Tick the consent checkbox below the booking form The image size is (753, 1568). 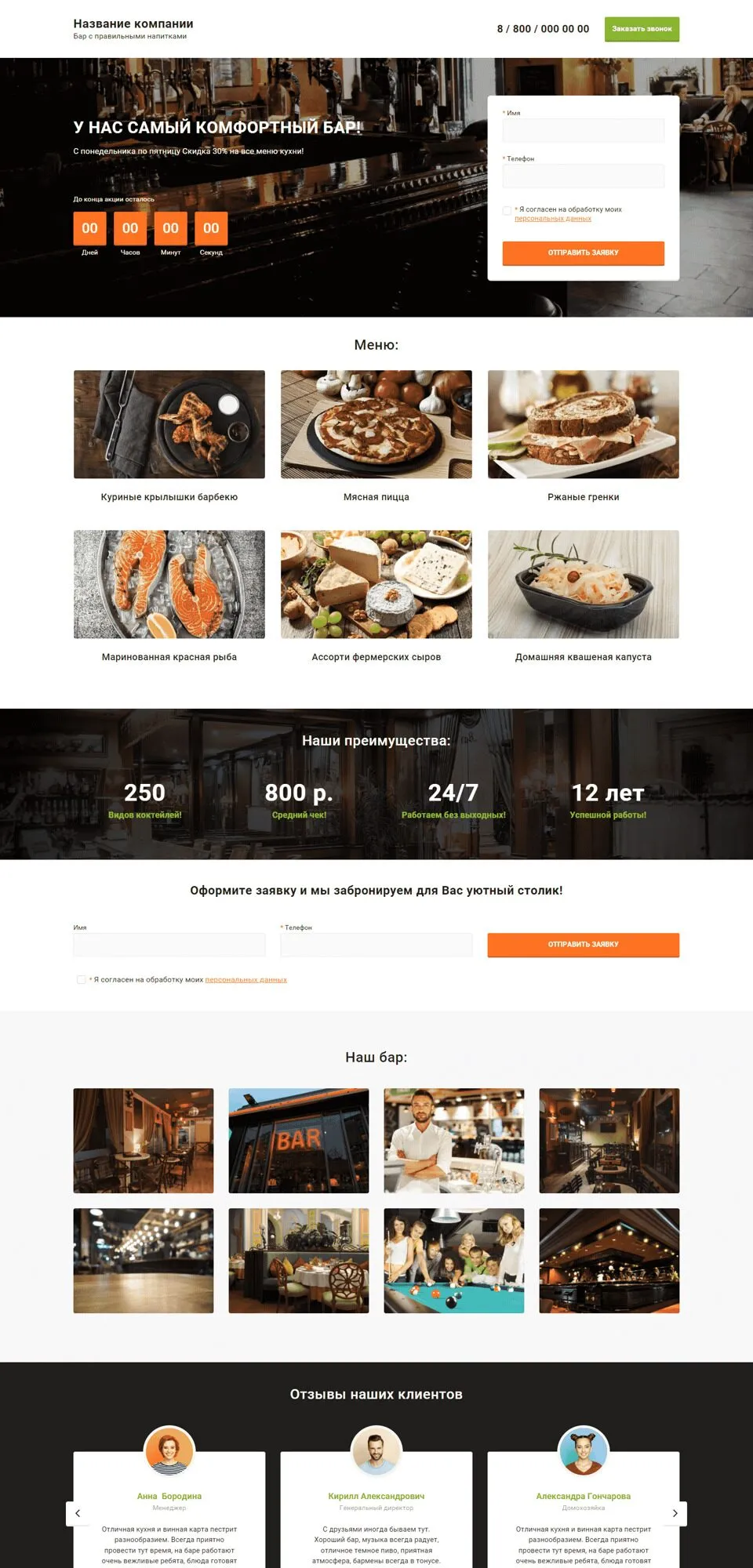click(81, 979)
